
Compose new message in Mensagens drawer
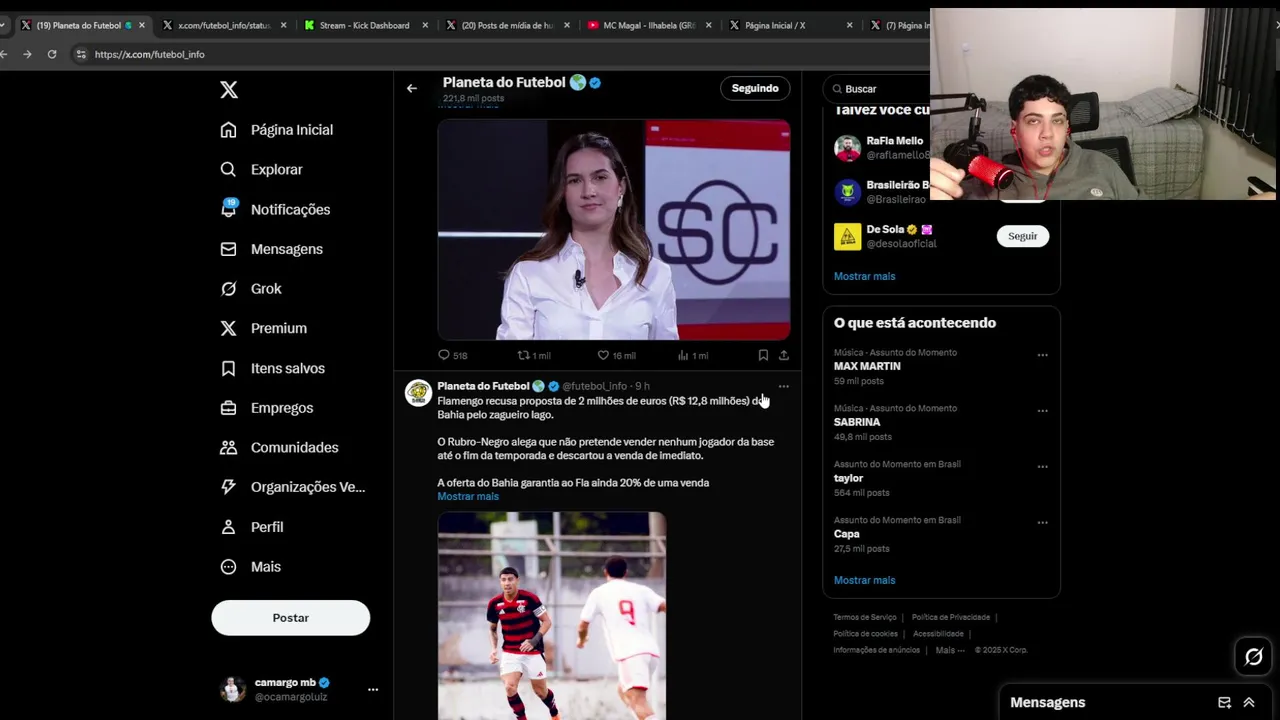pos(1224,703)
